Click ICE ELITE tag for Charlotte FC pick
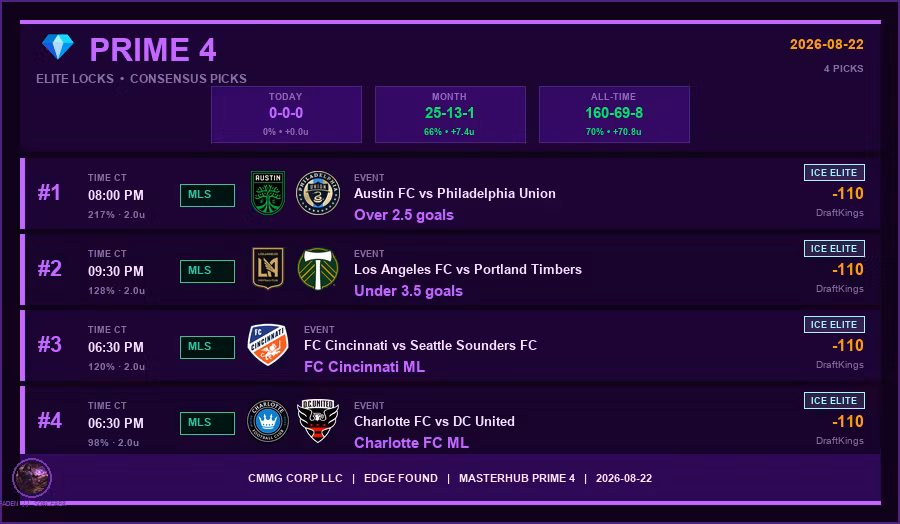Image resolution: width=900 pixels, height=524 pixels. pos(834,400)
